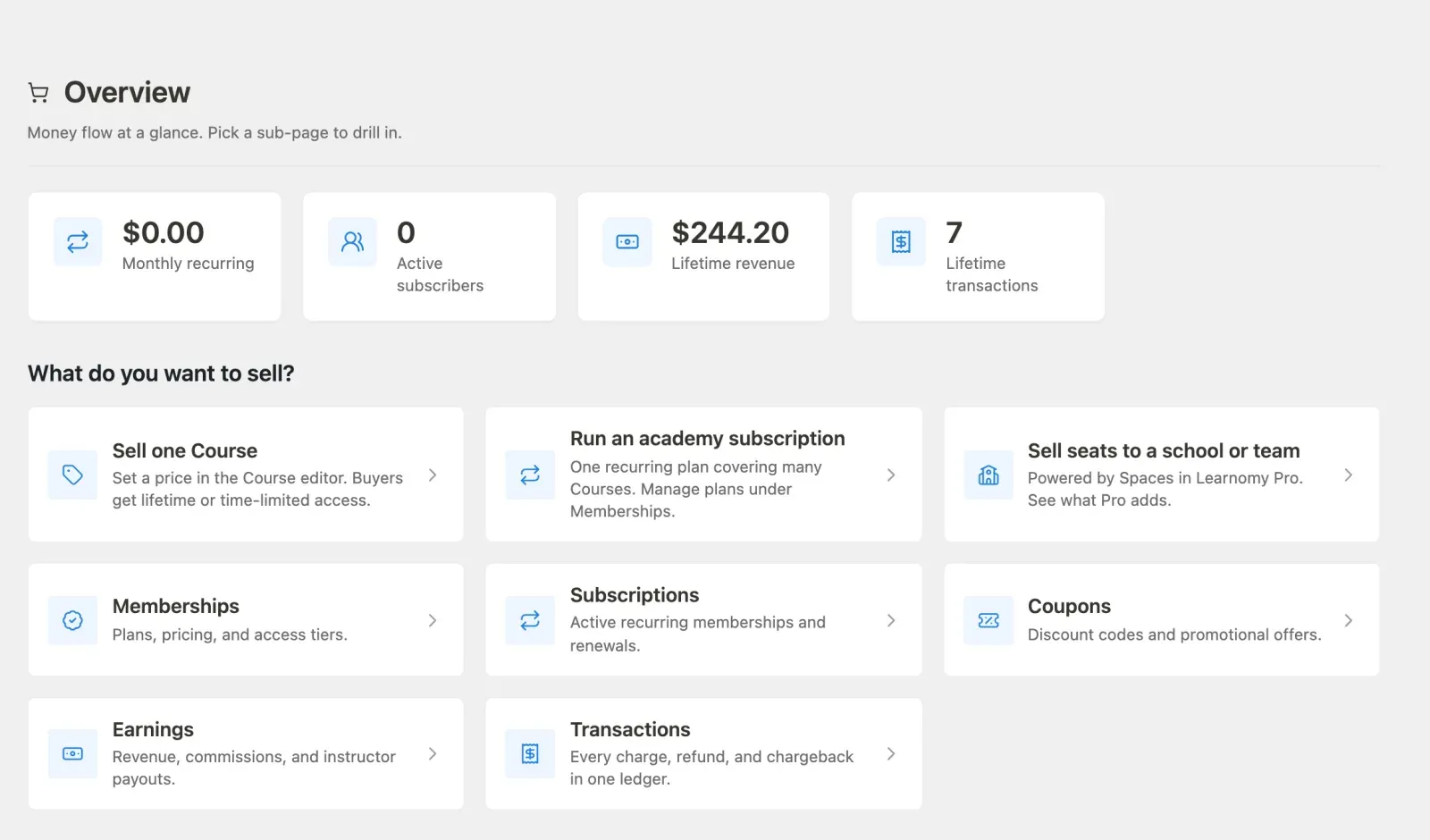1430x840 pixels.
Task: Click the Lifetime transactions receipt icon
Action: (901, 241)
